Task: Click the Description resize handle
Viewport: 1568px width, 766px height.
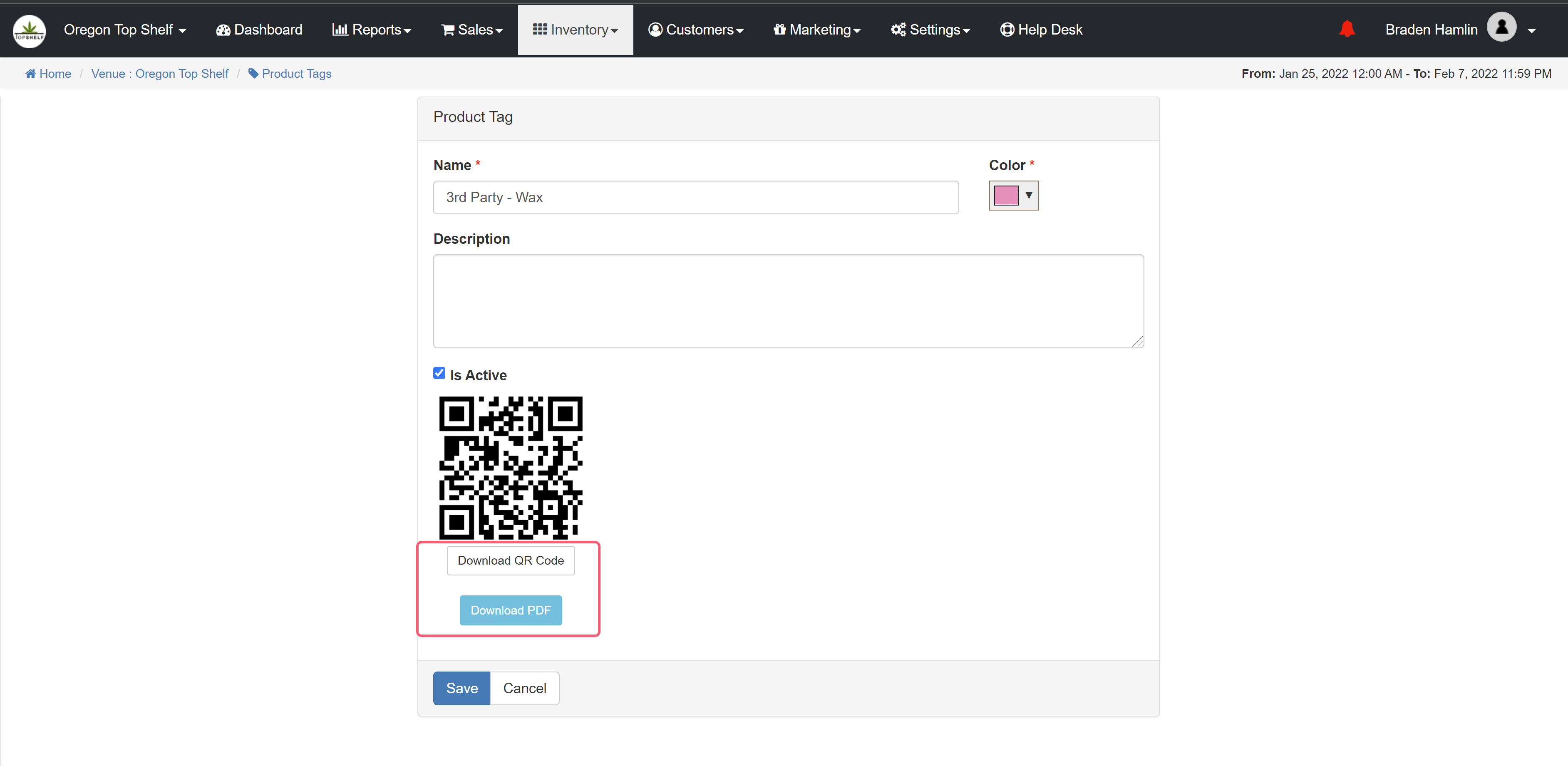Action: pos(1138,342)
